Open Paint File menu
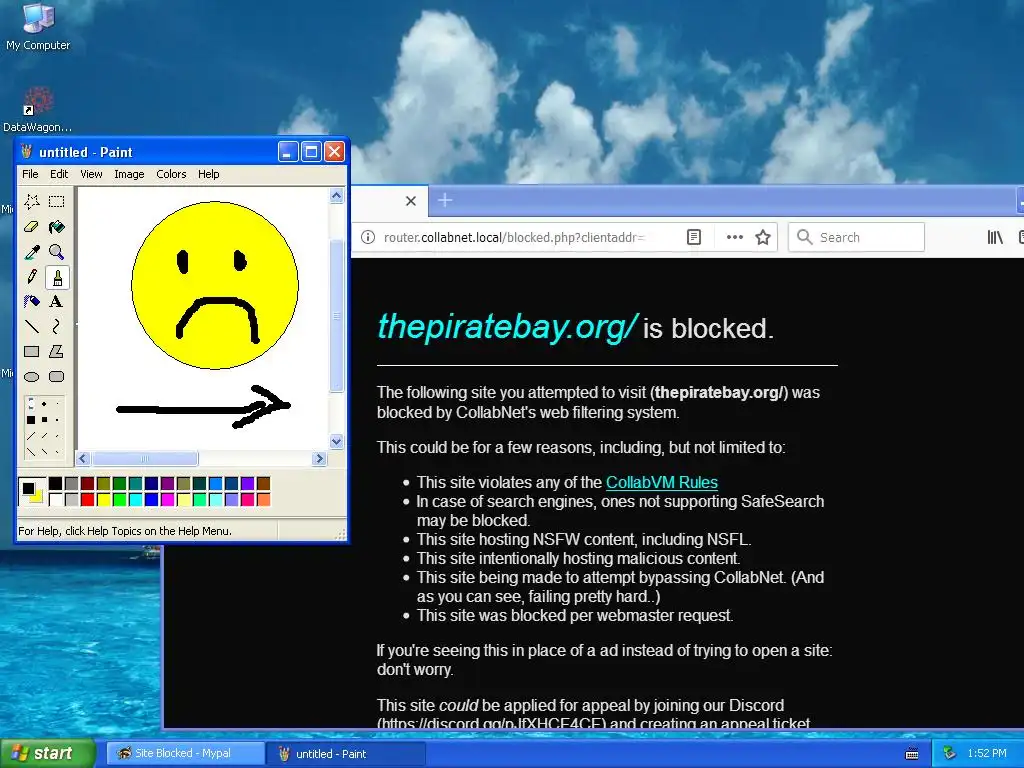 [x=30, y=174]
